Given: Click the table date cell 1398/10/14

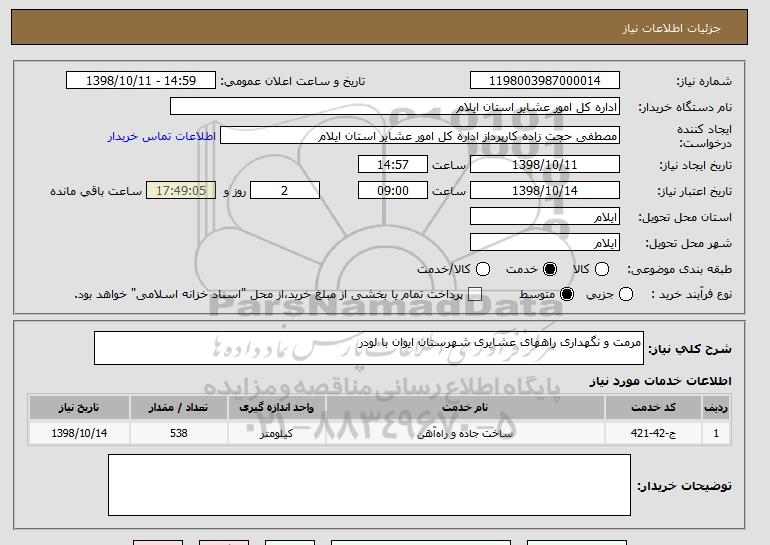Looking at the screenshot, I should pos(79,433).
